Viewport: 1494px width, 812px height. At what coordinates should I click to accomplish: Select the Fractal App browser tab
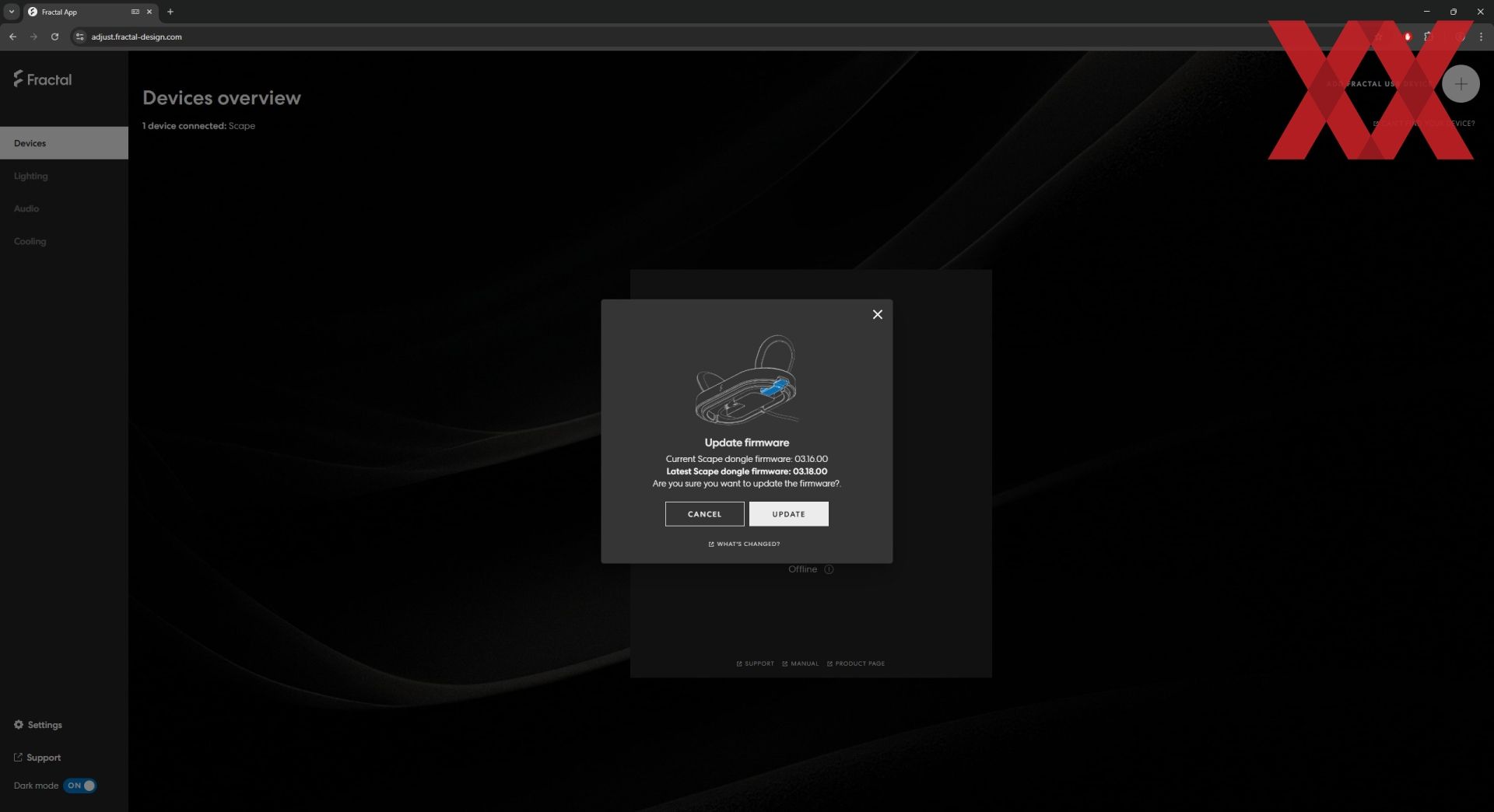89,12
